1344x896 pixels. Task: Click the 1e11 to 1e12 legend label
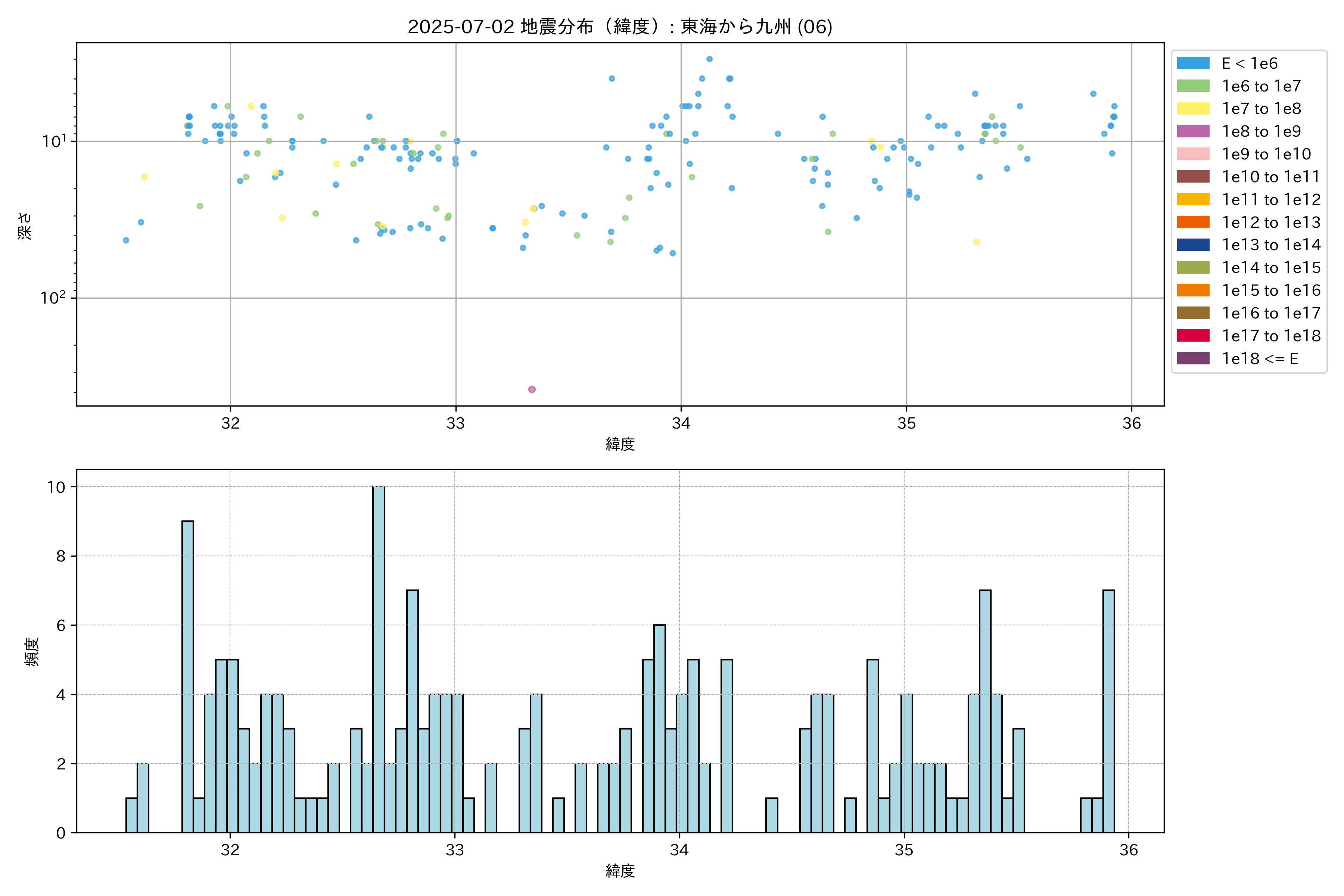pos(1271,199)
